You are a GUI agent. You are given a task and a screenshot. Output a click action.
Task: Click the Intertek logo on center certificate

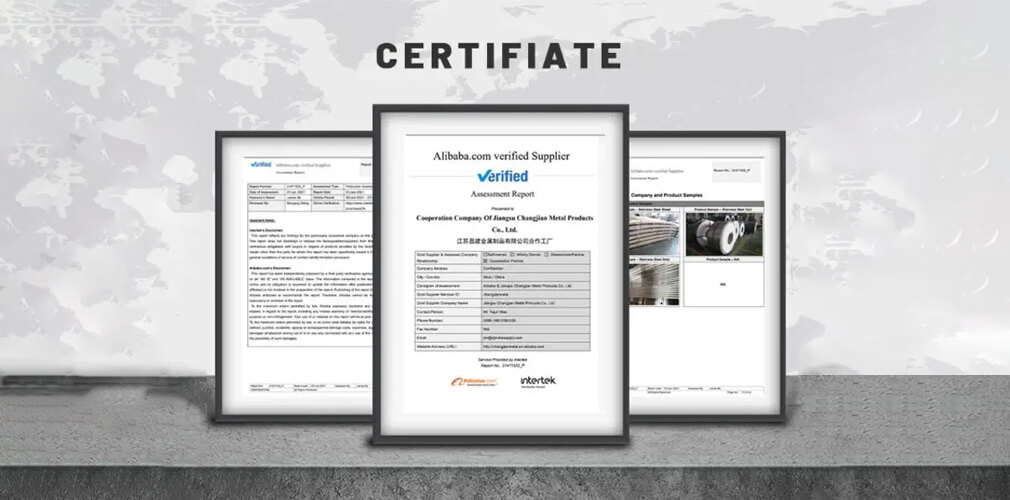(540, 381)
